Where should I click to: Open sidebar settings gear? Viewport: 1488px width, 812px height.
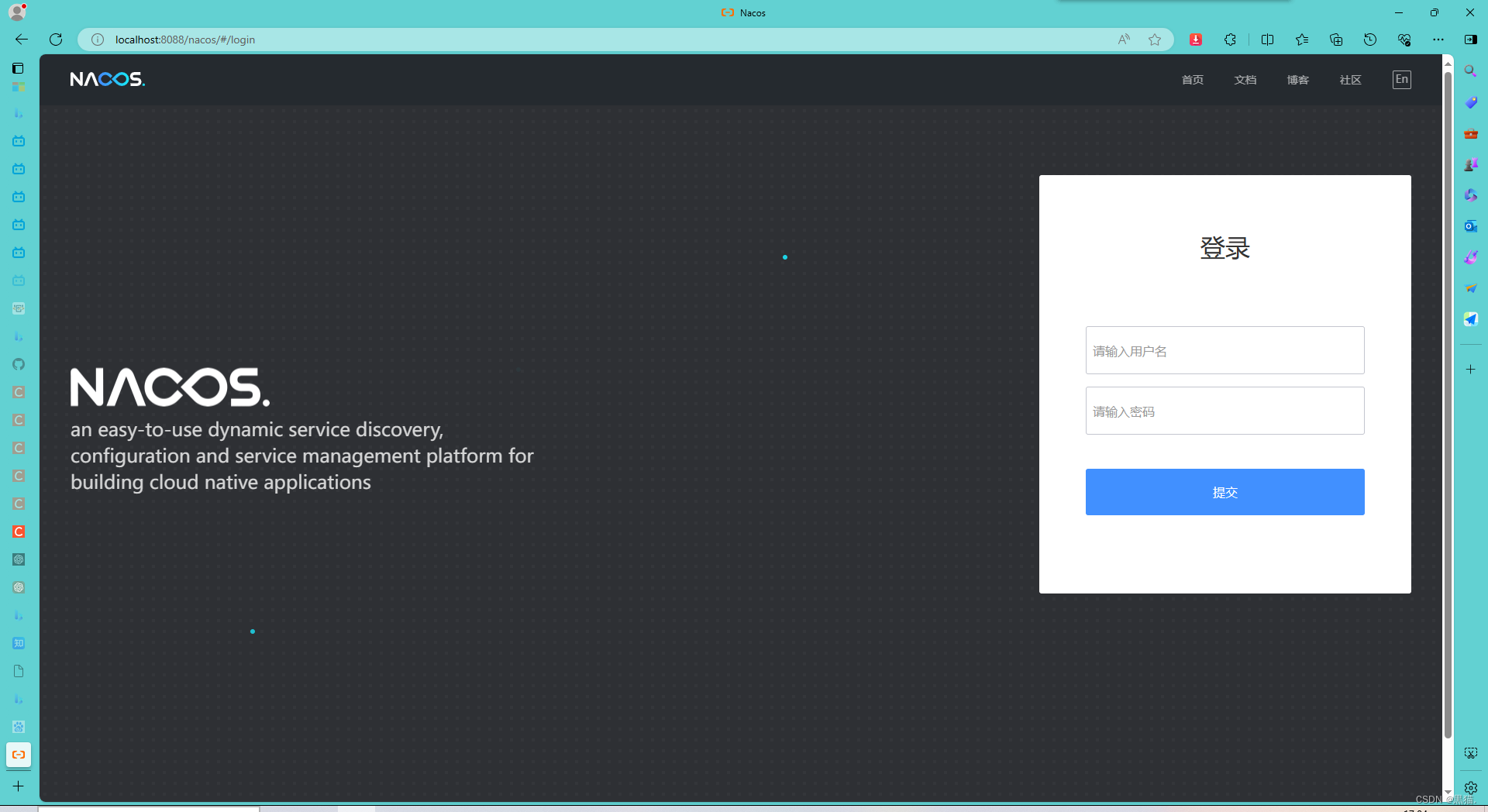(1471, 787)
